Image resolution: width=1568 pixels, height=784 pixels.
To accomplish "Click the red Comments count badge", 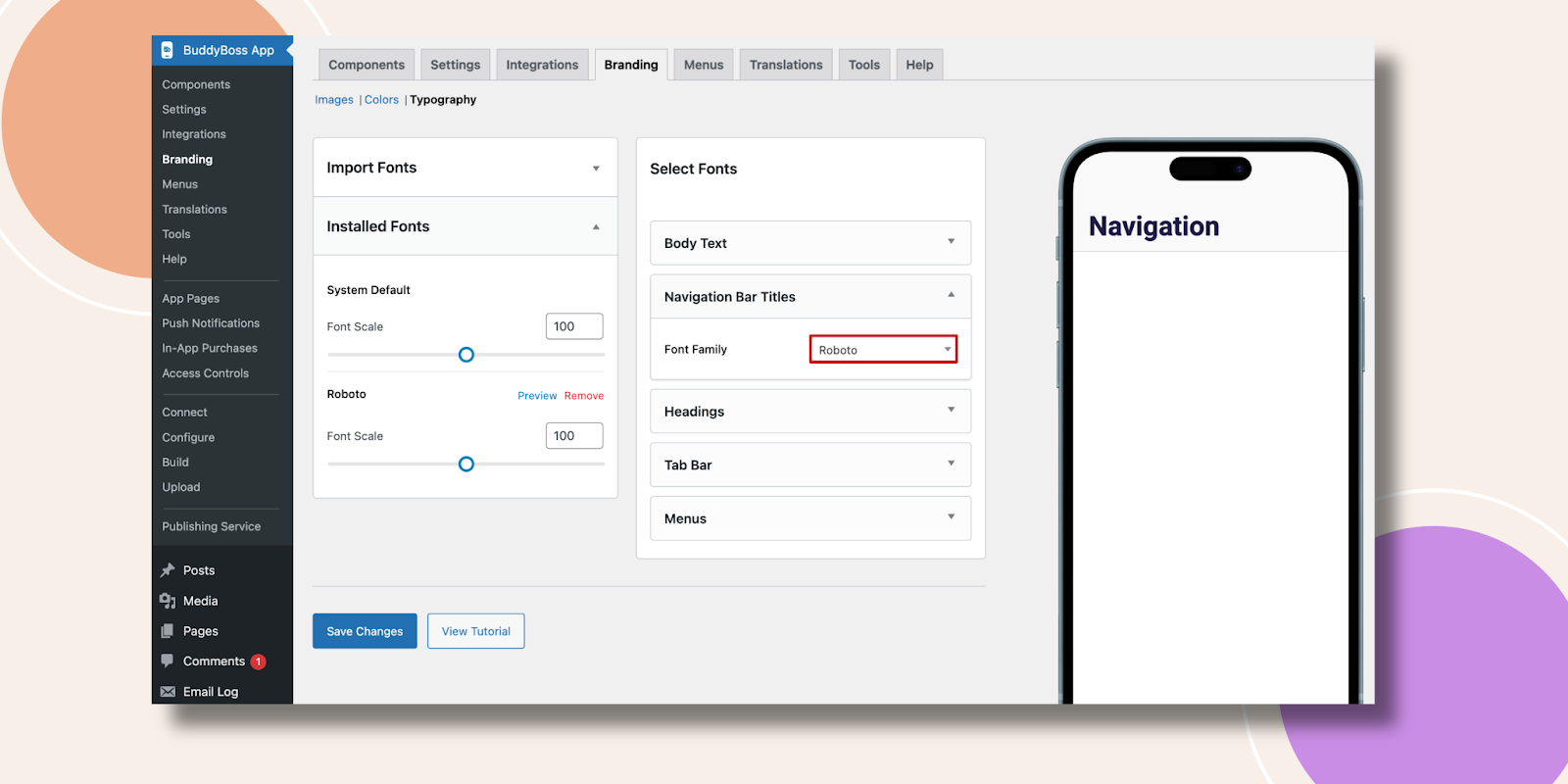I will [259, 661].
